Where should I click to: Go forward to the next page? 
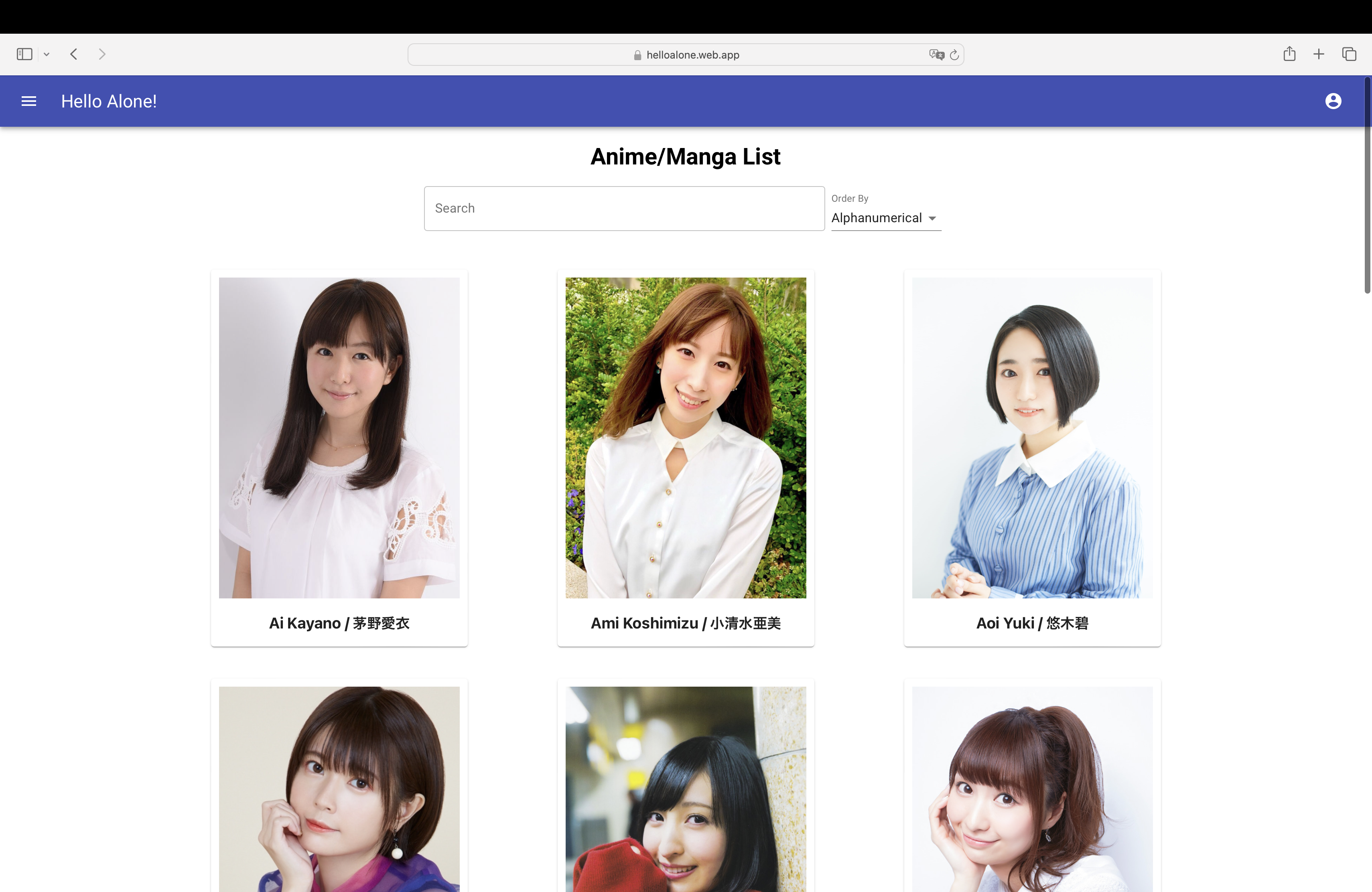tap(102, 54)
